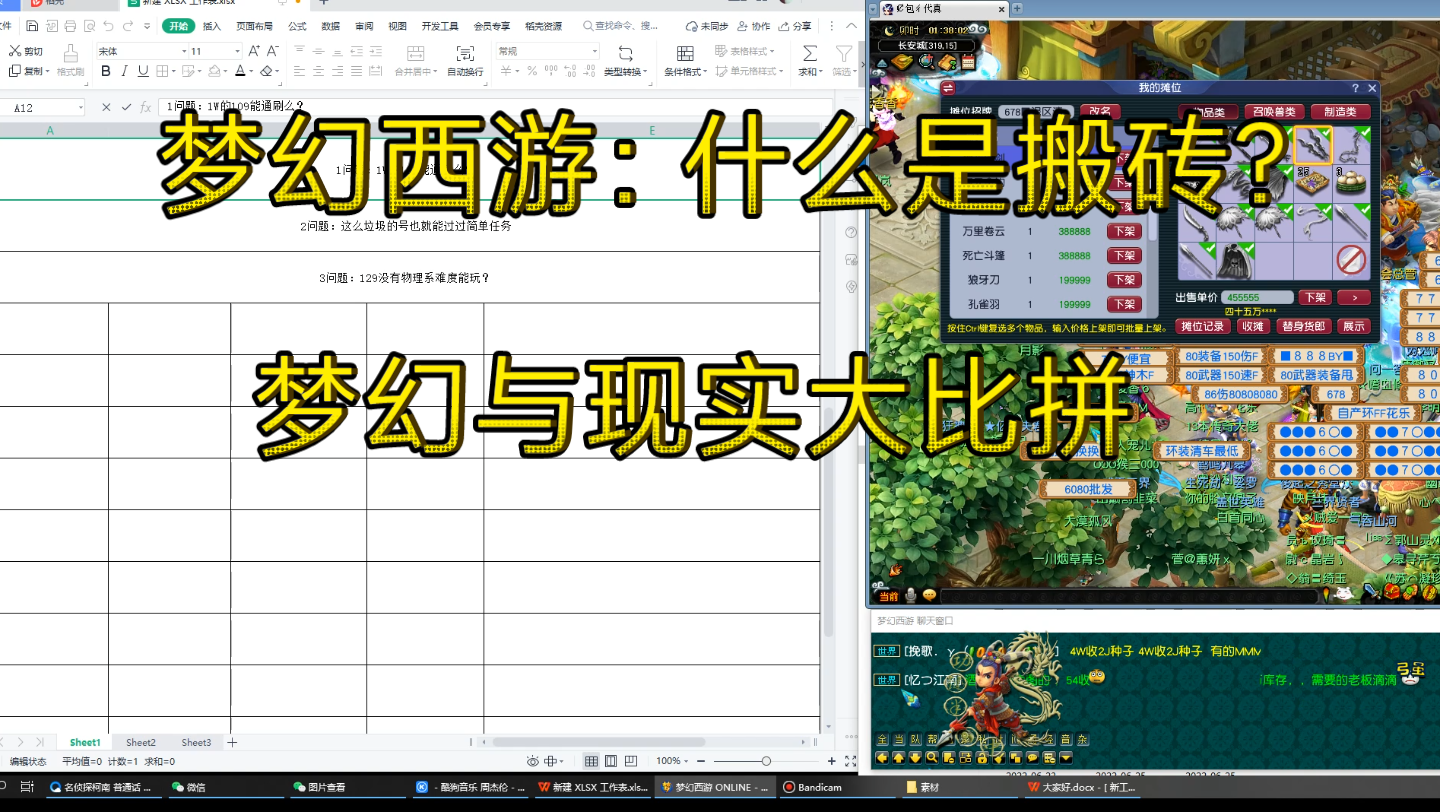Screen dimensions: 1440x812
Task: Increase font size with larger A icon
Action: [x=253, y=51]
